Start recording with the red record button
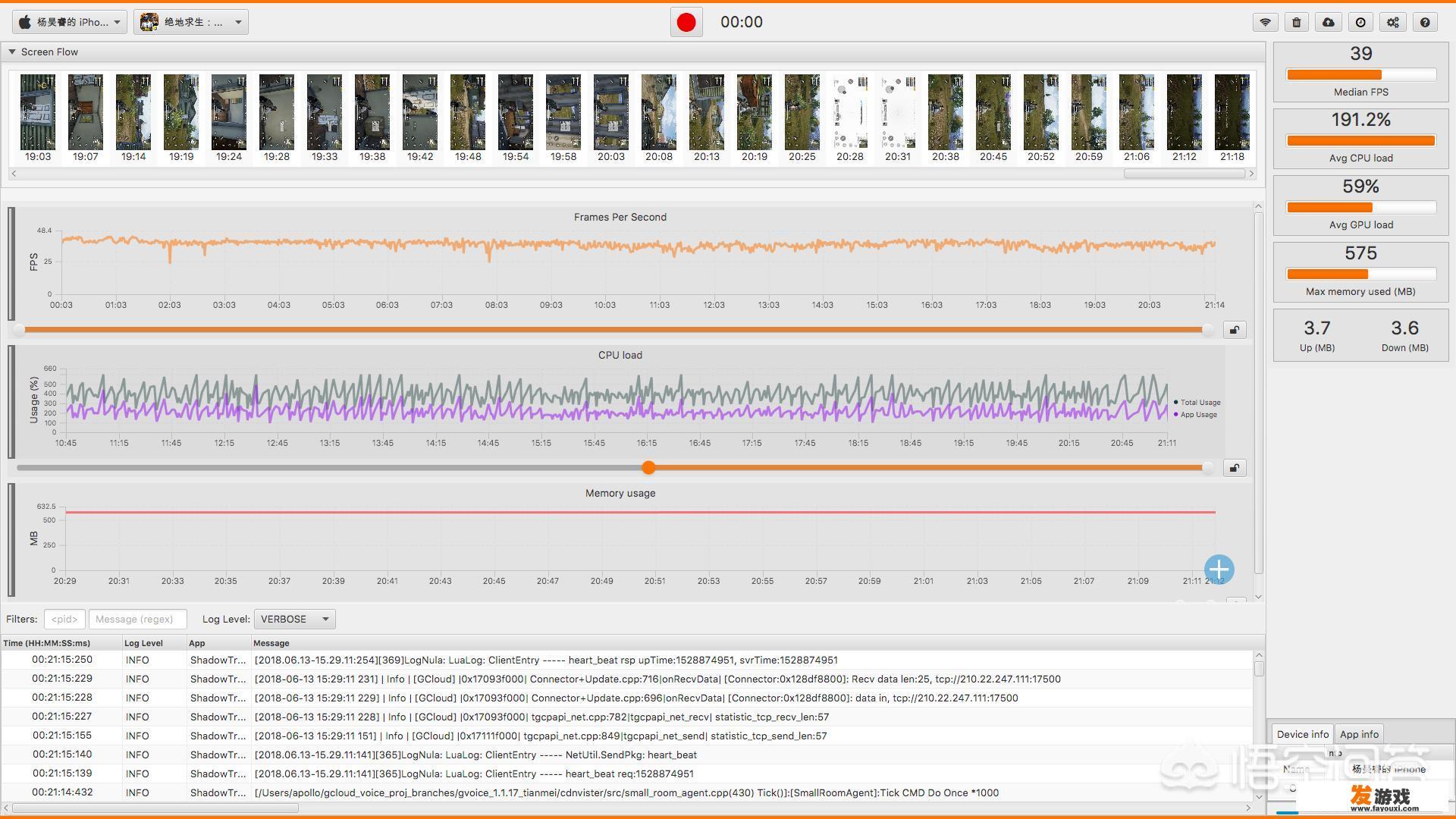Viewport: 1456px width, 819px height. click(686, 22)
